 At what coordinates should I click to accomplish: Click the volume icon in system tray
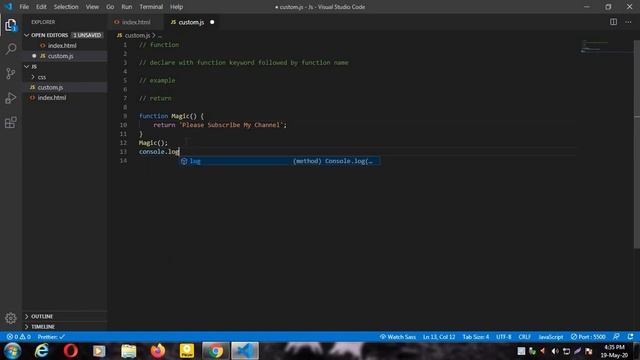pyautogui.click(x=555, y=351)
